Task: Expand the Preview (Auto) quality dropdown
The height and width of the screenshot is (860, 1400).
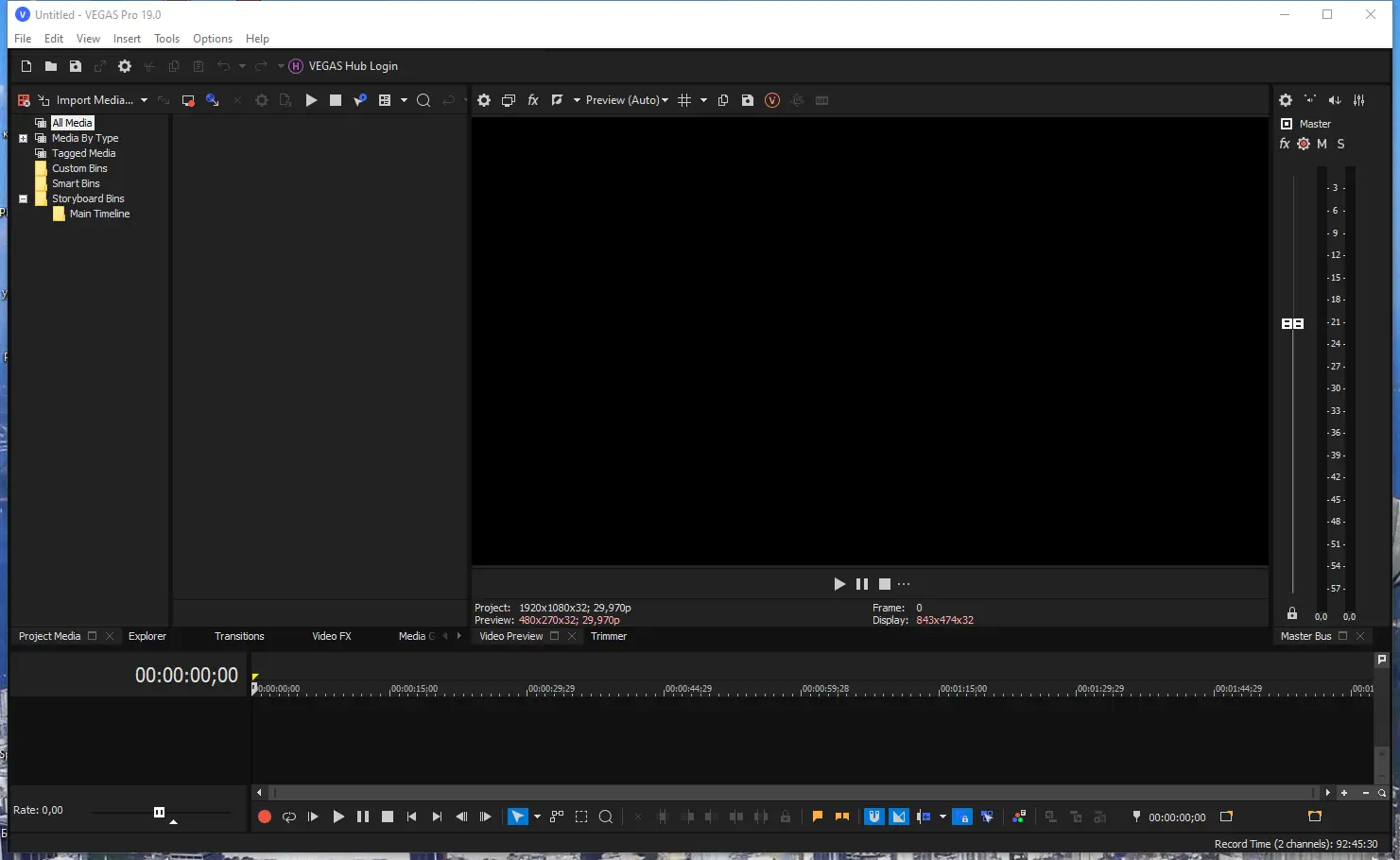Action: [665, 99]
